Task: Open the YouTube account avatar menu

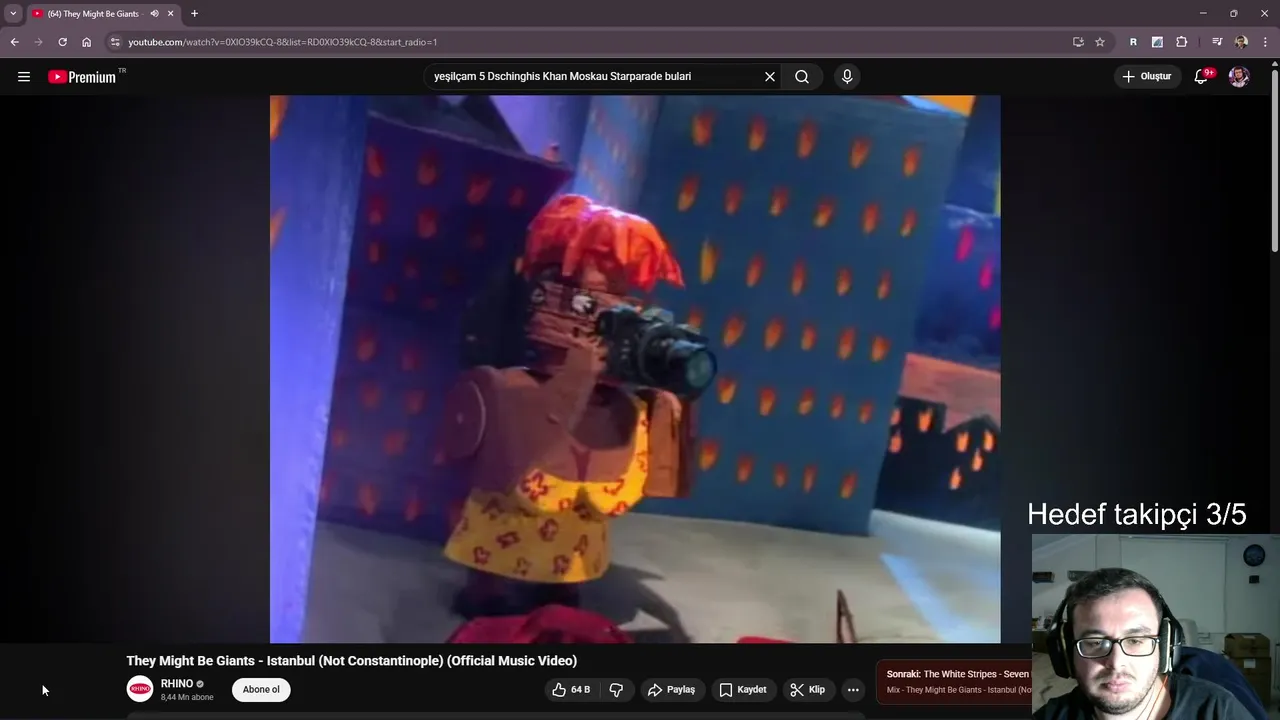Action: coord(1239,77)
